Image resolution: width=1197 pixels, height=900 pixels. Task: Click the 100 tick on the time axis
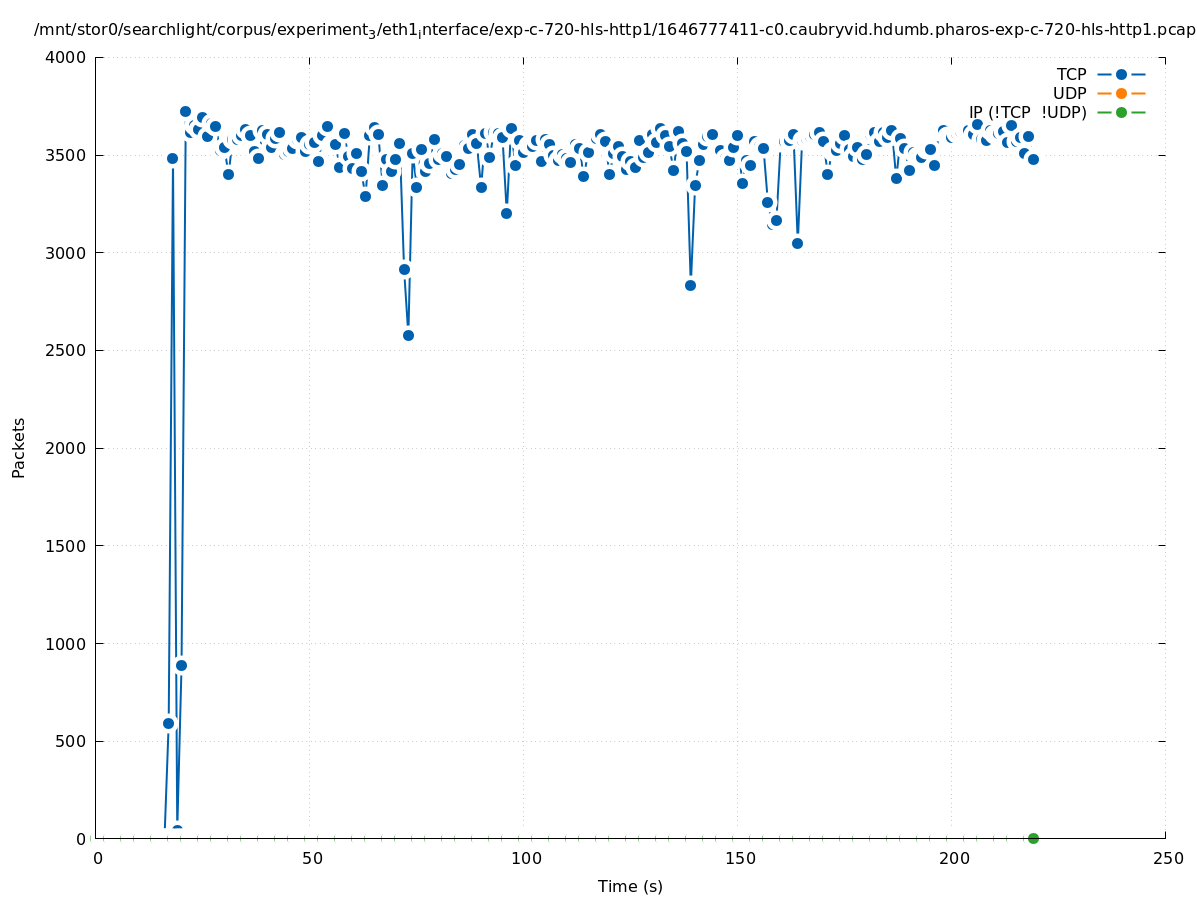point(526,858)
